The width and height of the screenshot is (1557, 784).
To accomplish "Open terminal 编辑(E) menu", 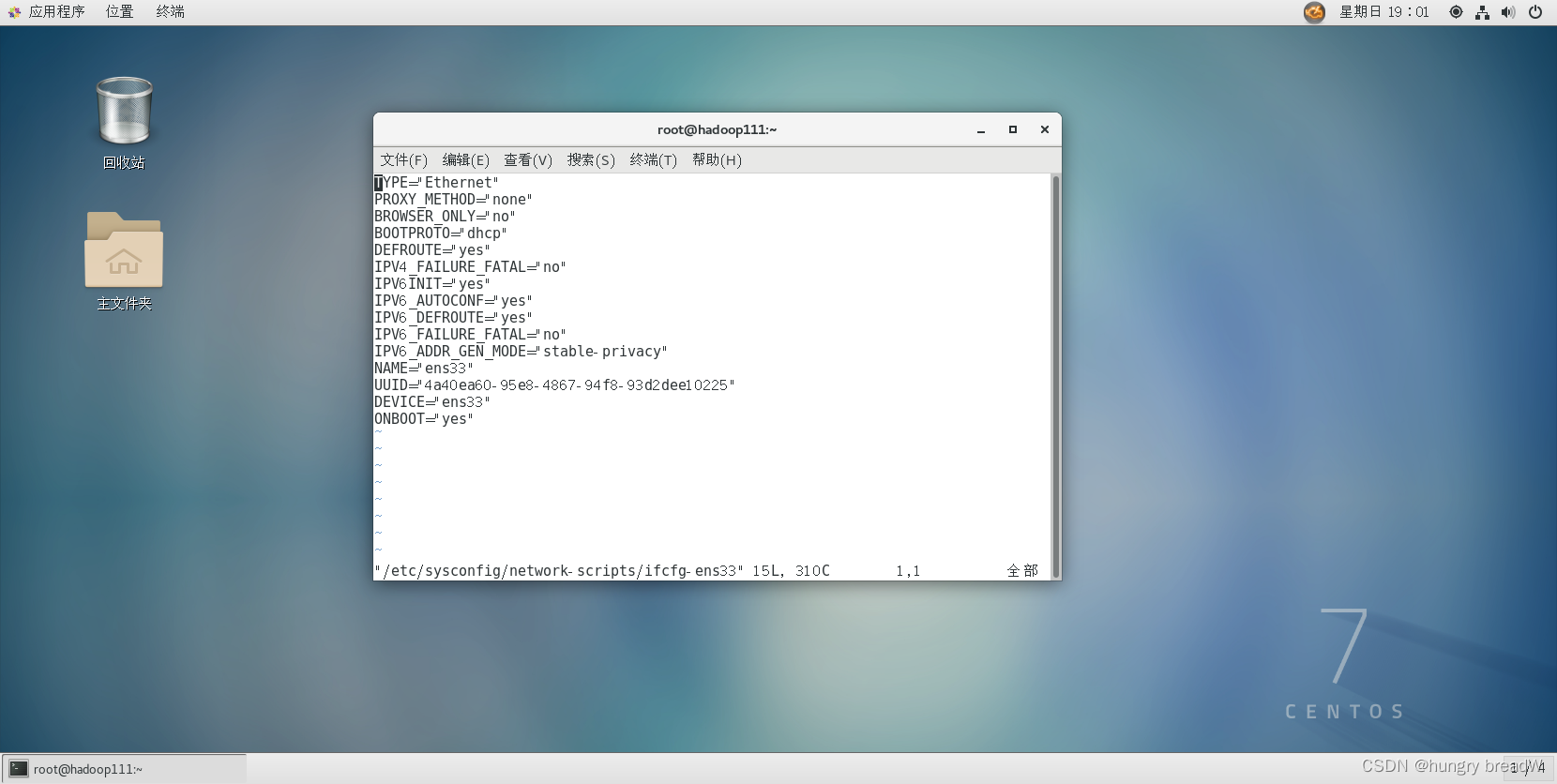I will click(x=466, y=160).
